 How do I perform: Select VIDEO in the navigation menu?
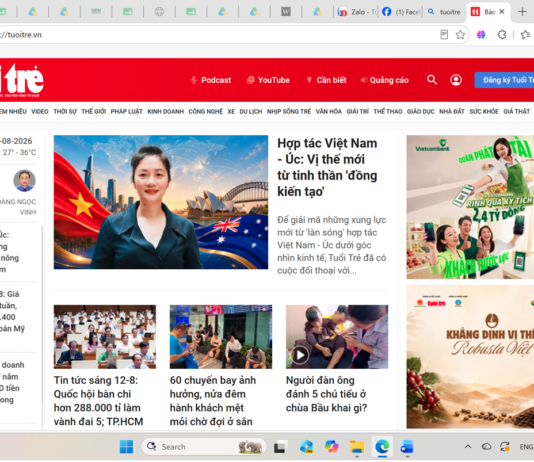[40, 111]
